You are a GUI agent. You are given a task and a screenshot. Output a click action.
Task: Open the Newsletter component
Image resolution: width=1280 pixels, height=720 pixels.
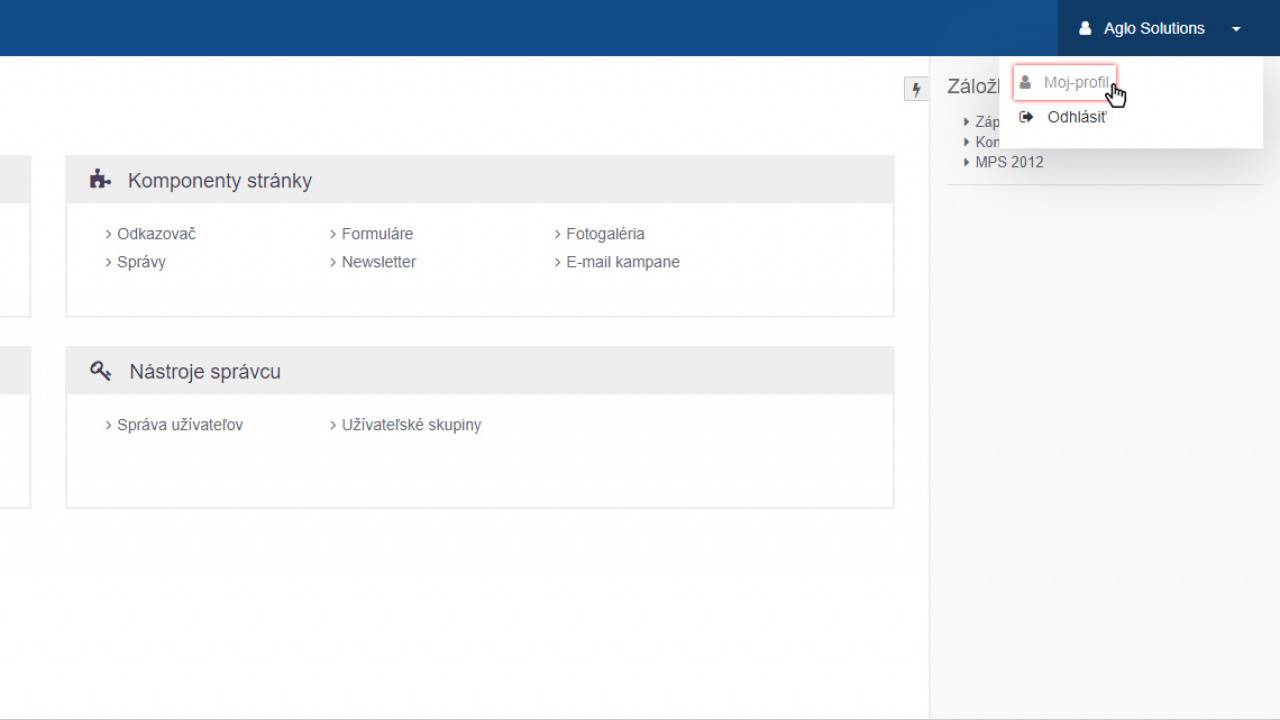point(378,262)
